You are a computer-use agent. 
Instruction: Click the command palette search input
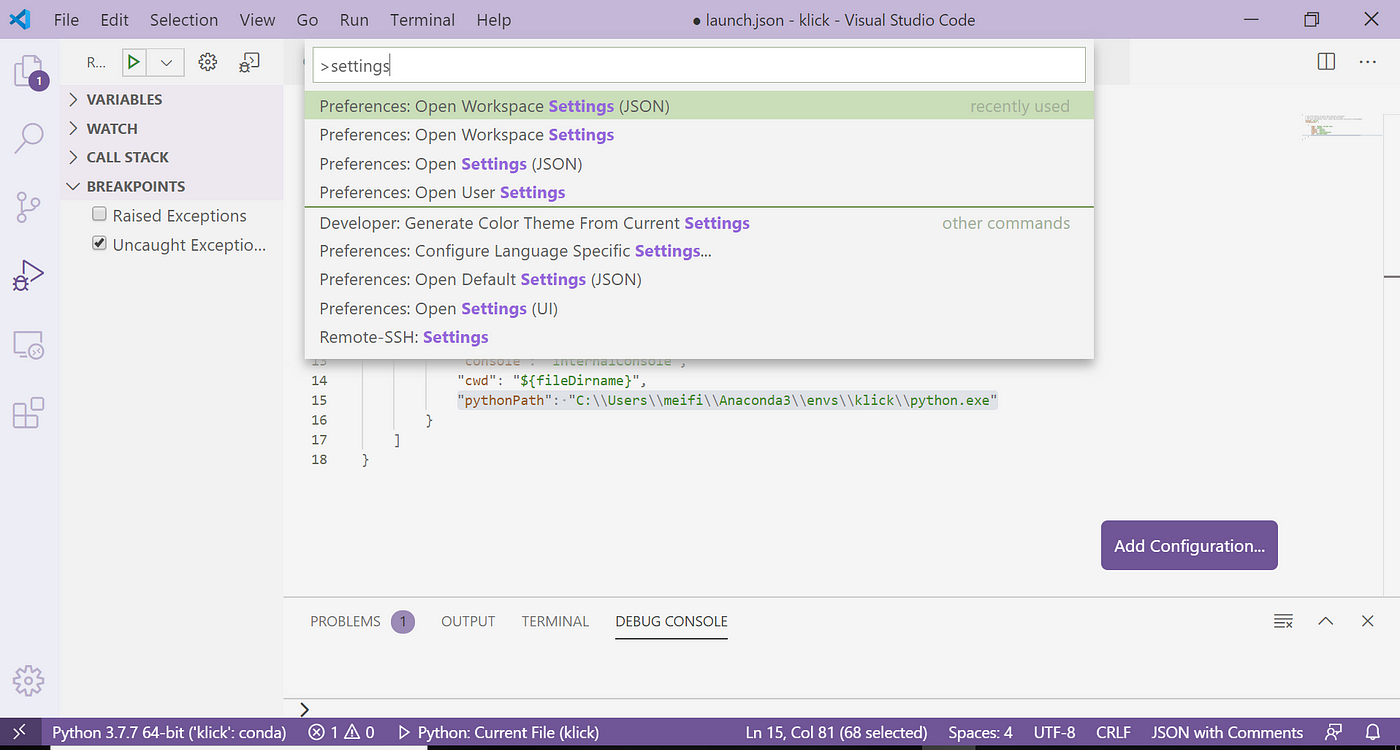pyautogui.click(x=699, y=66)
